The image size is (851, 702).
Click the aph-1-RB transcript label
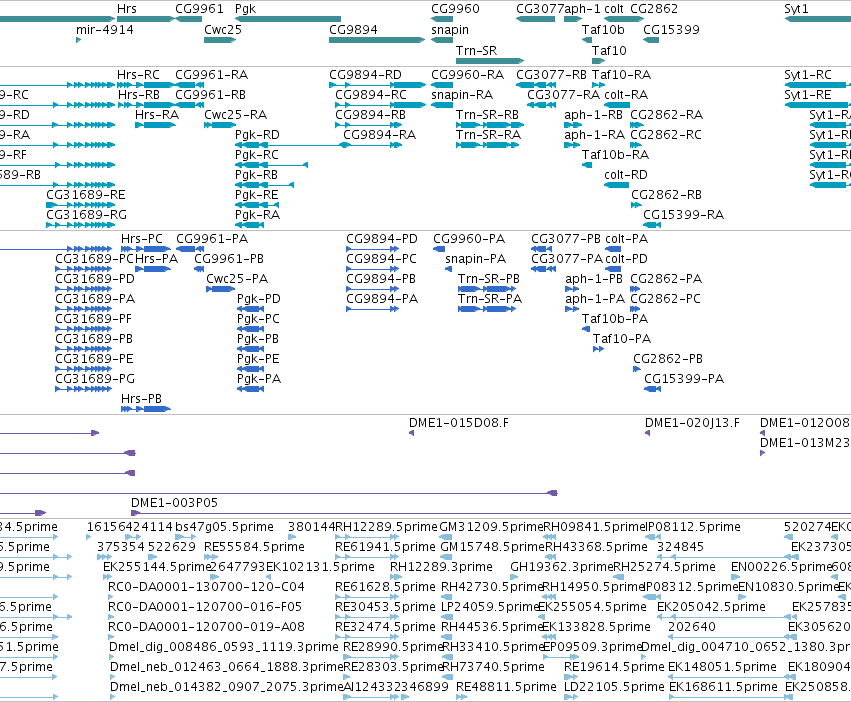click(x=593, y=115)
